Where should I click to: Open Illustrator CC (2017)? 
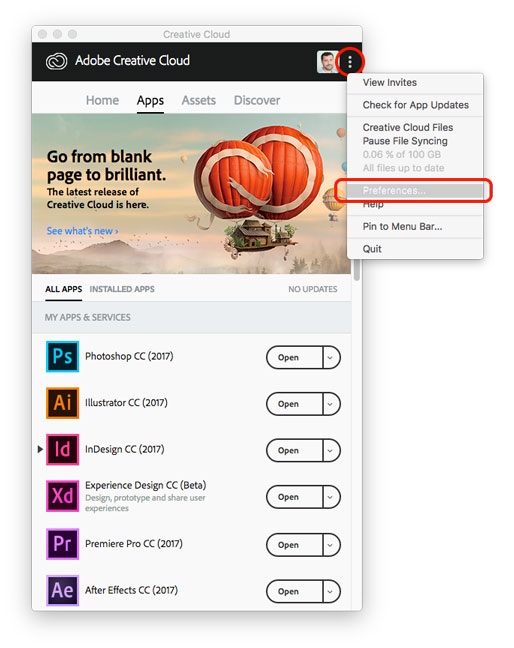point(294,404)
